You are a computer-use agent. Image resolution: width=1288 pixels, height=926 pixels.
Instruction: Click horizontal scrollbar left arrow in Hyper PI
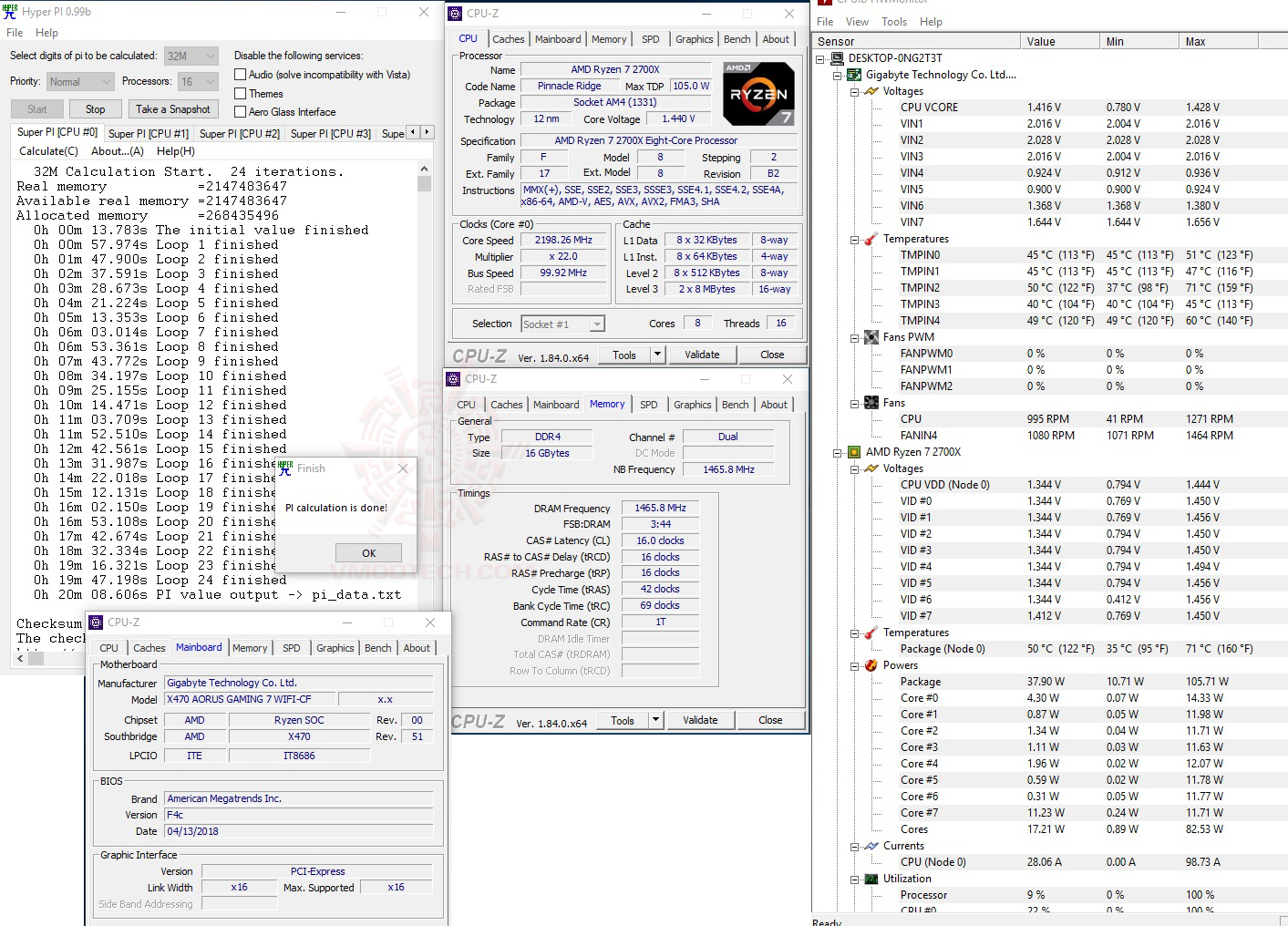click(x=21, y=658)
